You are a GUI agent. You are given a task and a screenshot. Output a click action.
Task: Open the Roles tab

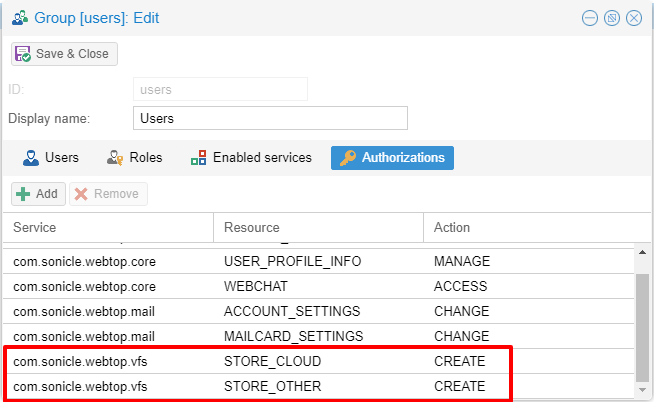[x=133, y=158]
